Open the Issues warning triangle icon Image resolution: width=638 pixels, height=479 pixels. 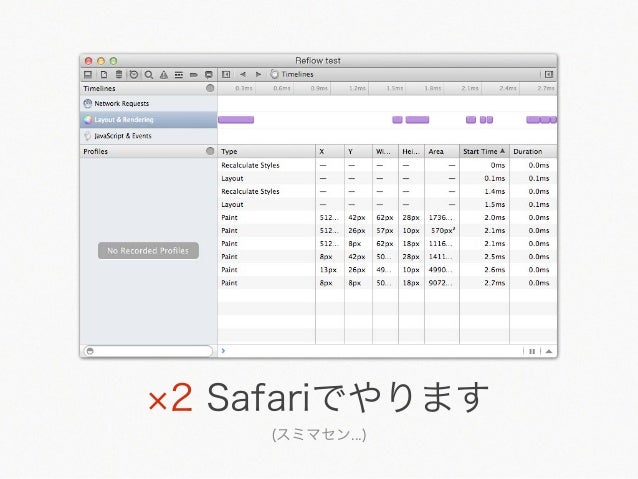[x=164, y=74]
